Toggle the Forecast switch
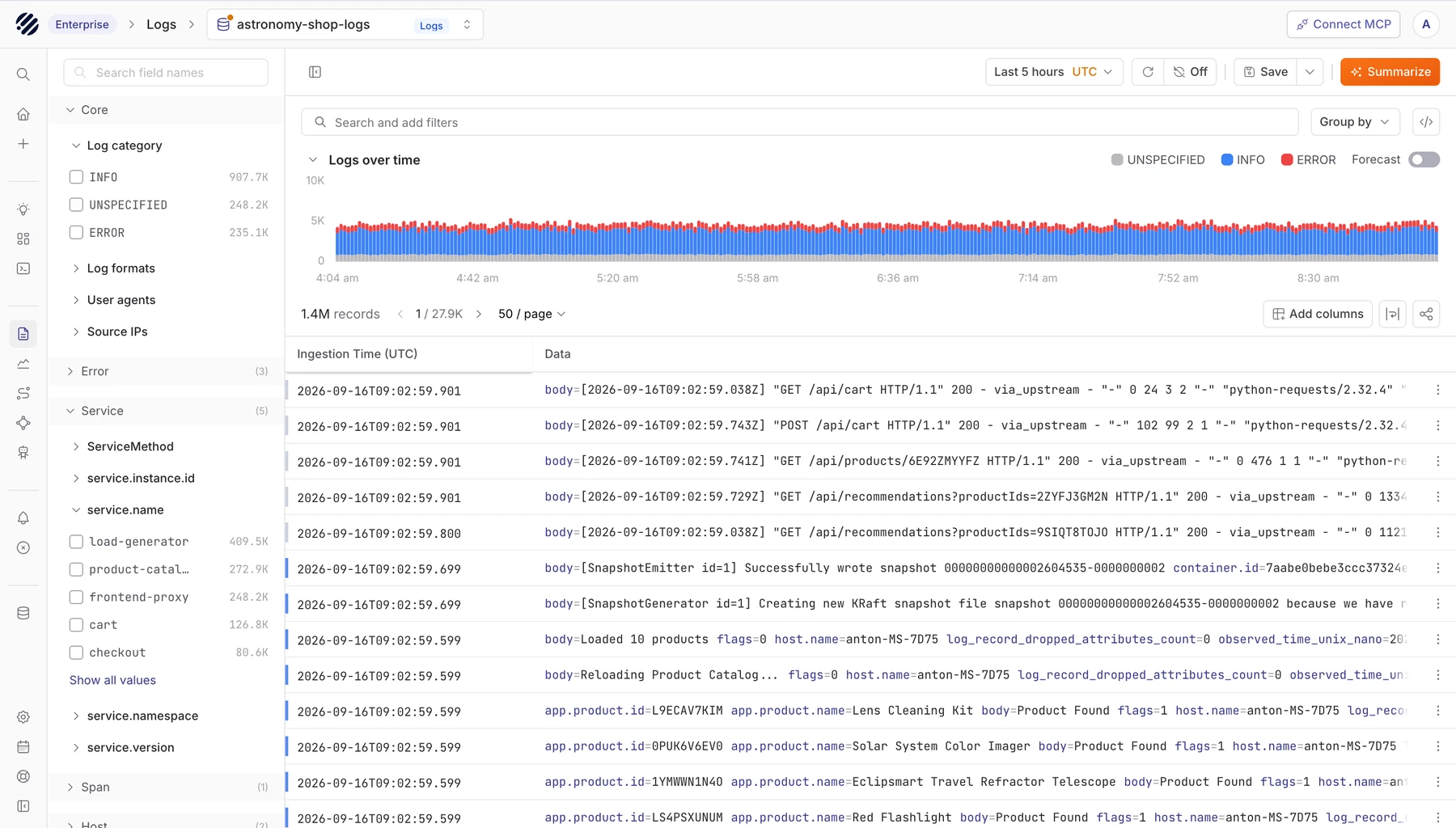 (x=1424, y=160)
